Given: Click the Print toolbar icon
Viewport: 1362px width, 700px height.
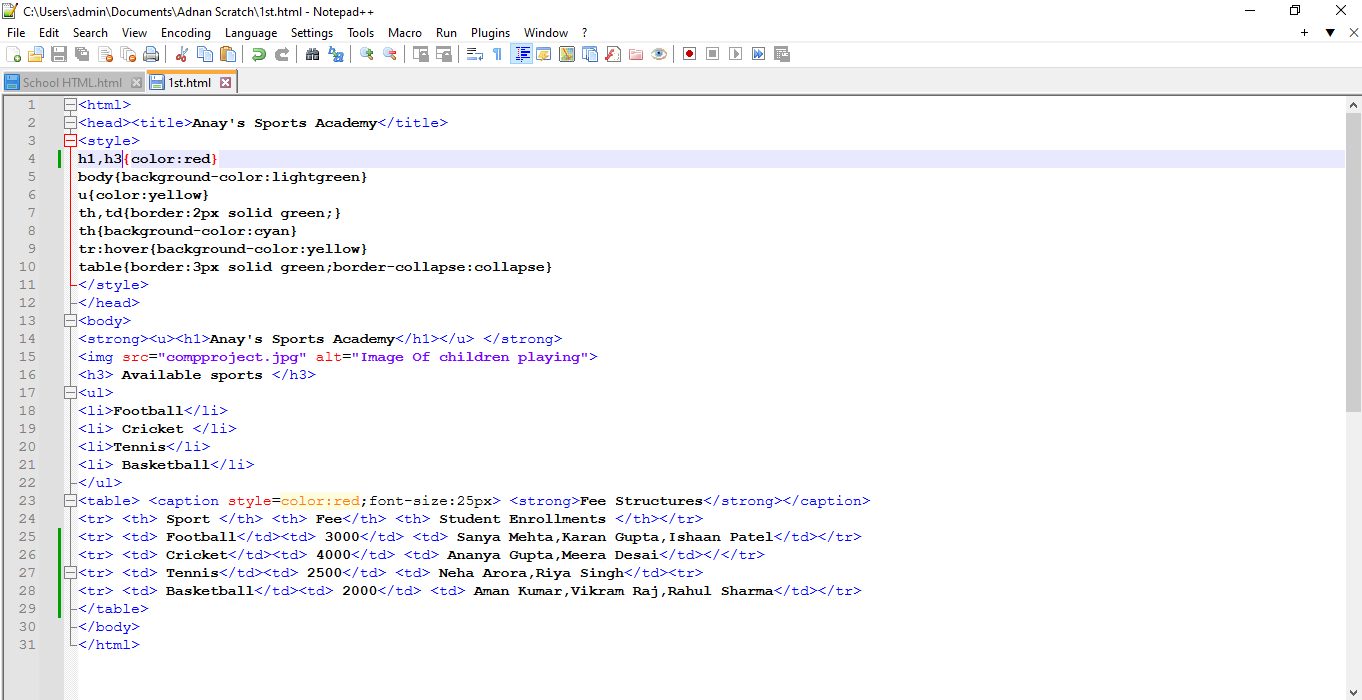Looking at the screenshot, I should pos(151,54).
